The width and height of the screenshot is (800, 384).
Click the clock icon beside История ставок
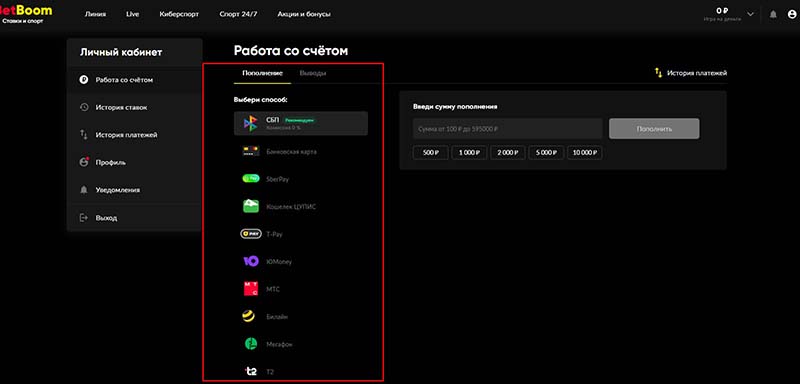[84, 107]
